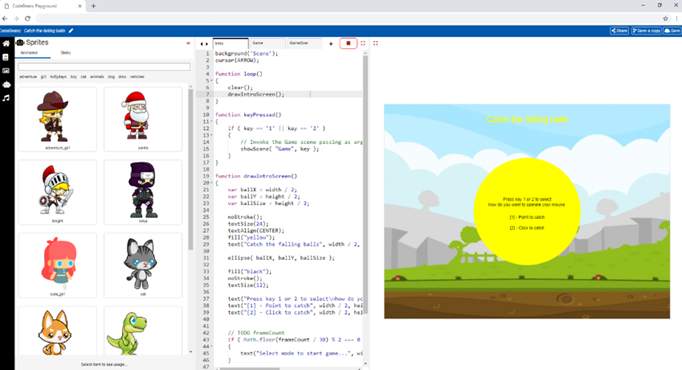
Task: Collapse code fold arrow at line 20
Action: click(x=212, y=183)
